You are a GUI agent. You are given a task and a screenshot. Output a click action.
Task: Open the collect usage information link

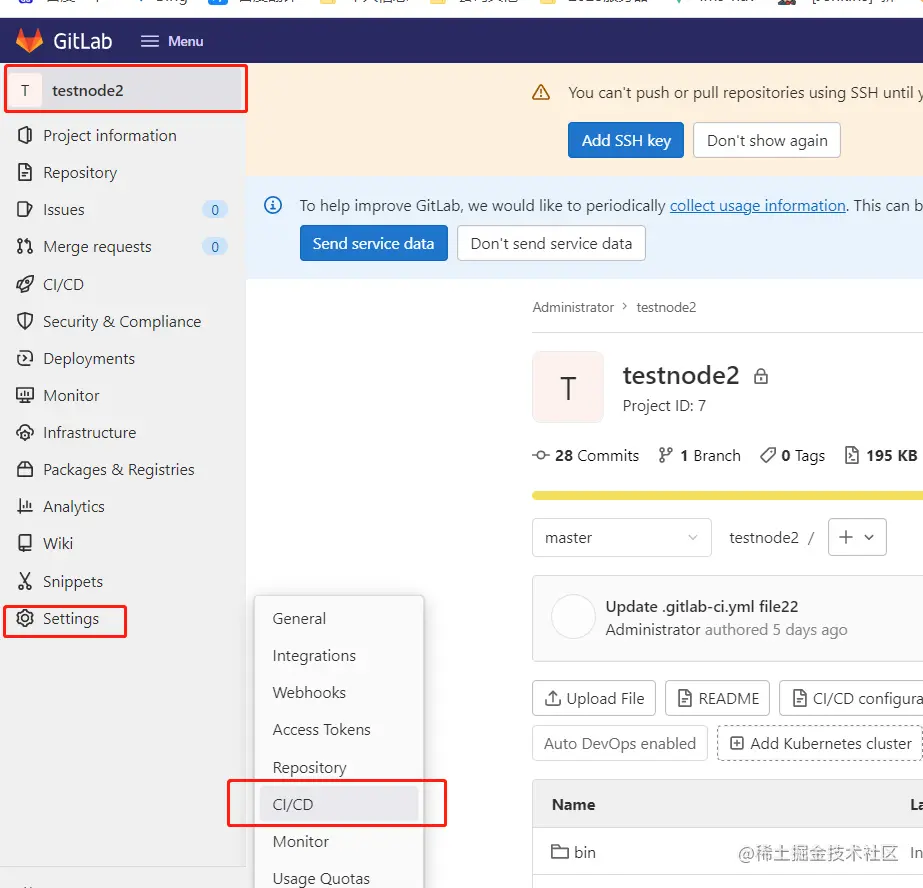(x=758, y=205)
